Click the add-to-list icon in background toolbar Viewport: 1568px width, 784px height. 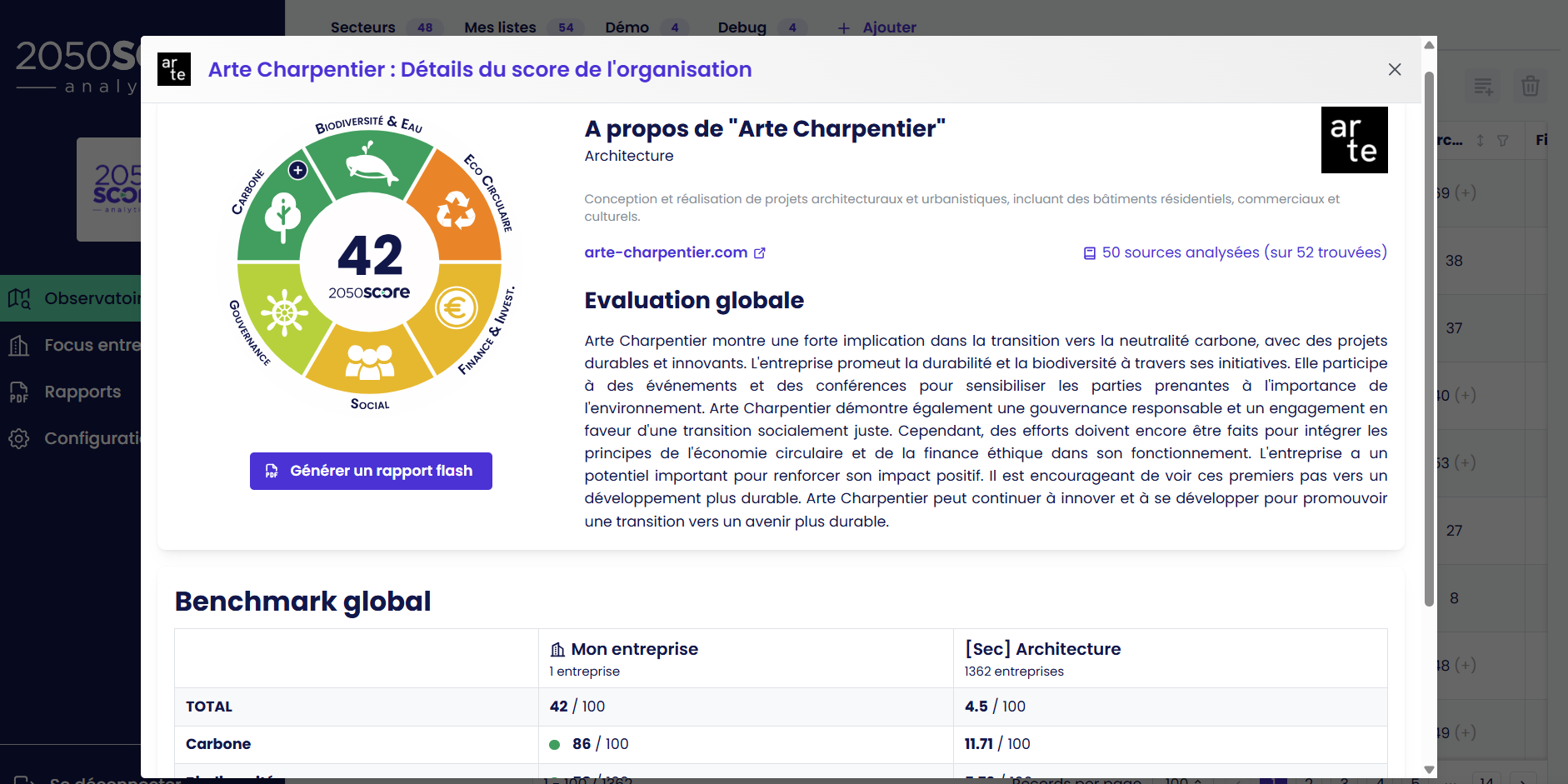[1483, 86]
